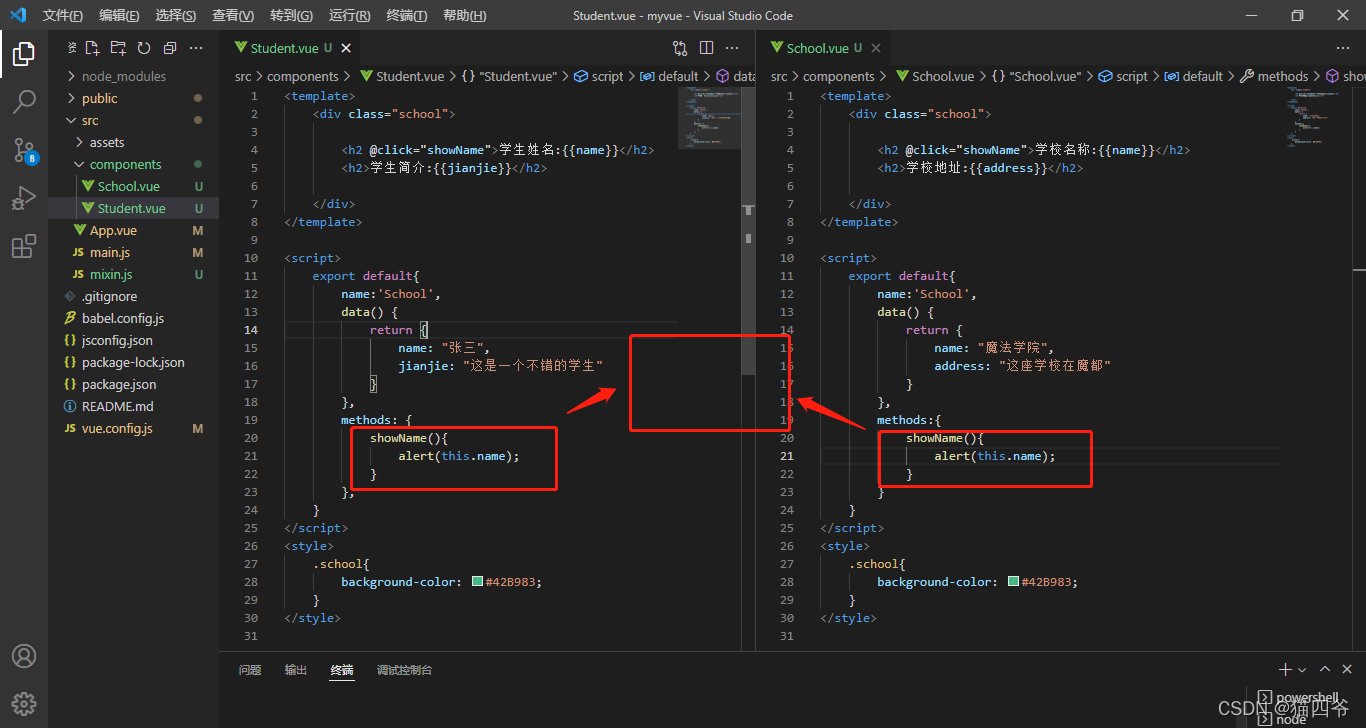Open the Manage gear icon
This screenshot has width=1366, height=728.
(24, 703)
